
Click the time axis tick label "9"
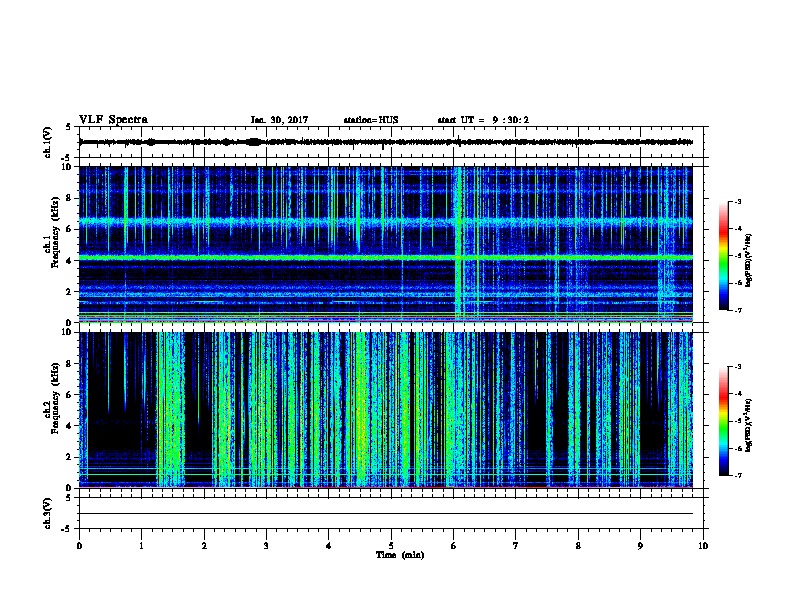[x=640, y=546]
